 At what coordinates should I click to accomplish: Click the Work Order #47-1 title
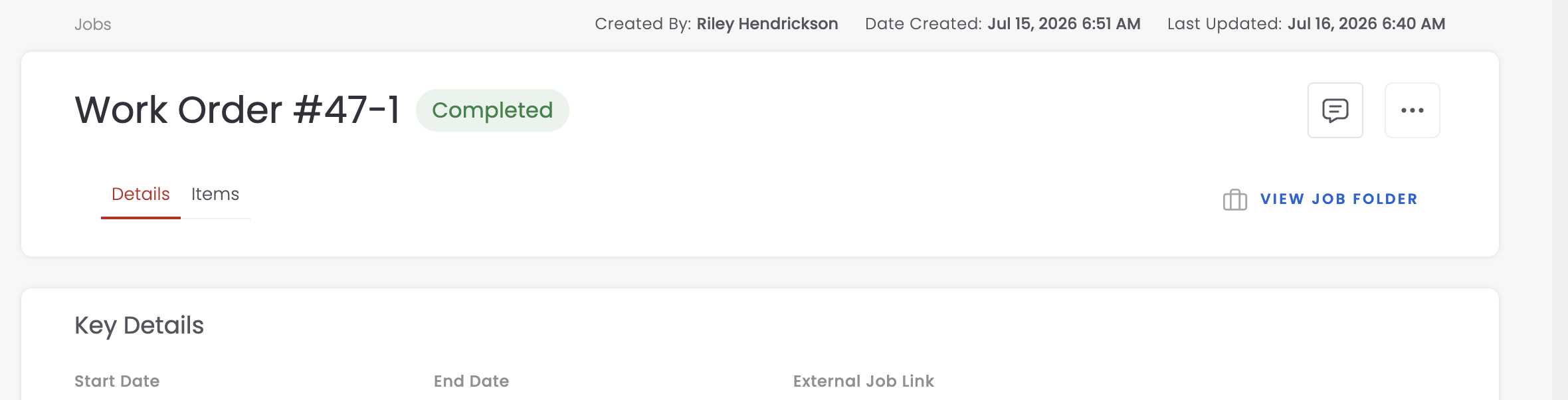[237, 110]
